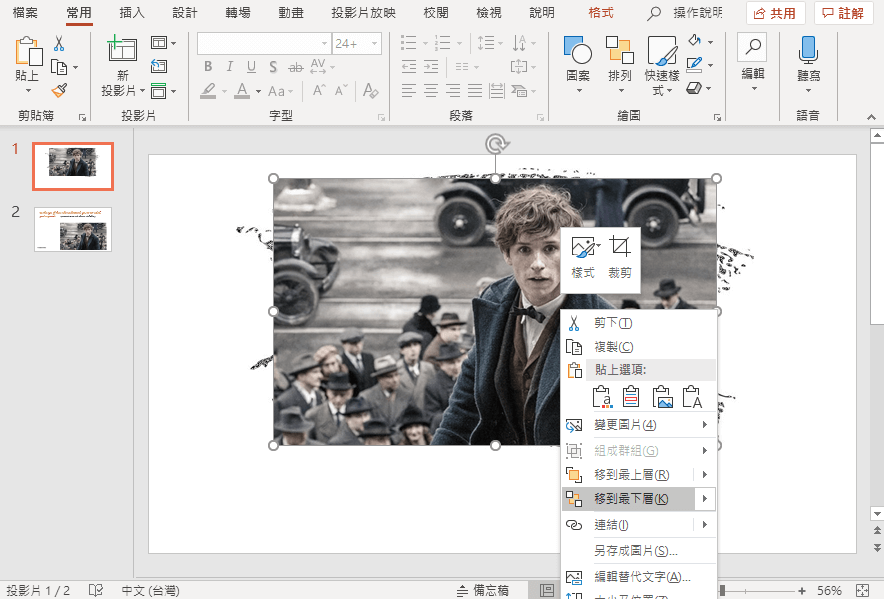Paste using destination theme option
The height and width of the screenshot is (599, 884).
tap(602, 397)
